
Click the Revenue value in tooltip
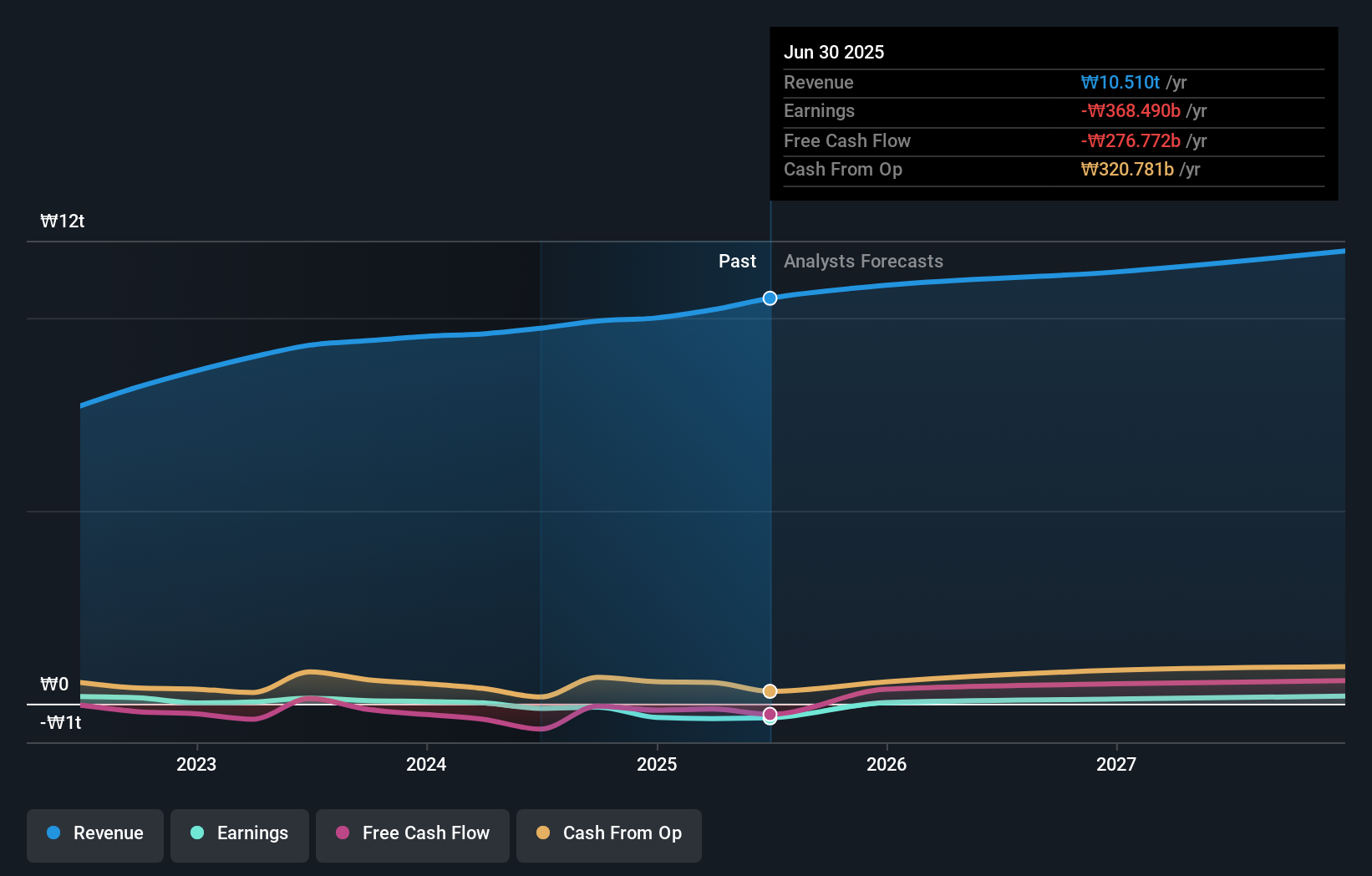coord(1121,83)
